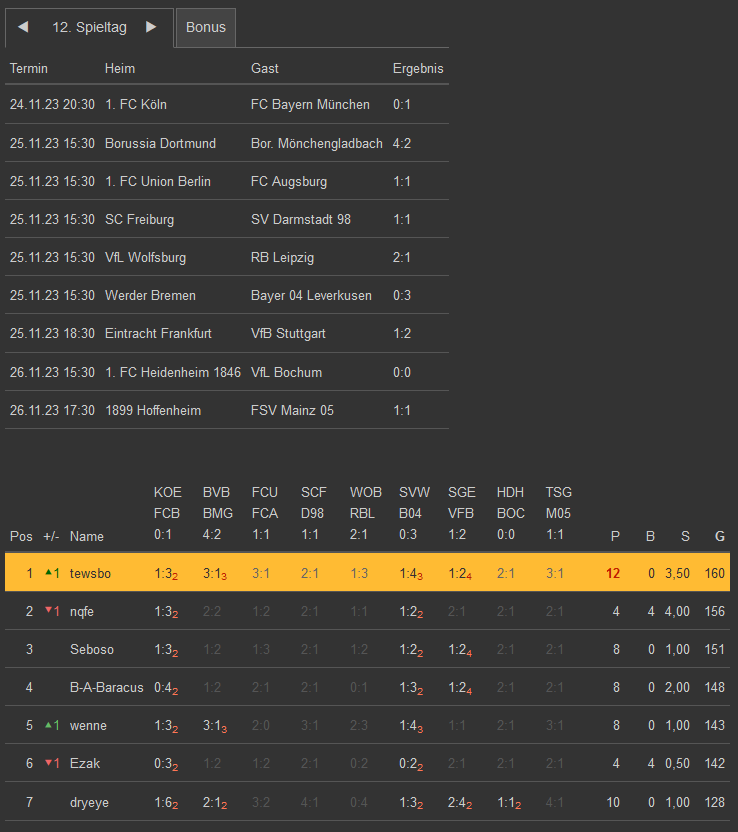Go to previous matchday with left arrow
This screenshot has height=832, width=738.
point(23,27)
